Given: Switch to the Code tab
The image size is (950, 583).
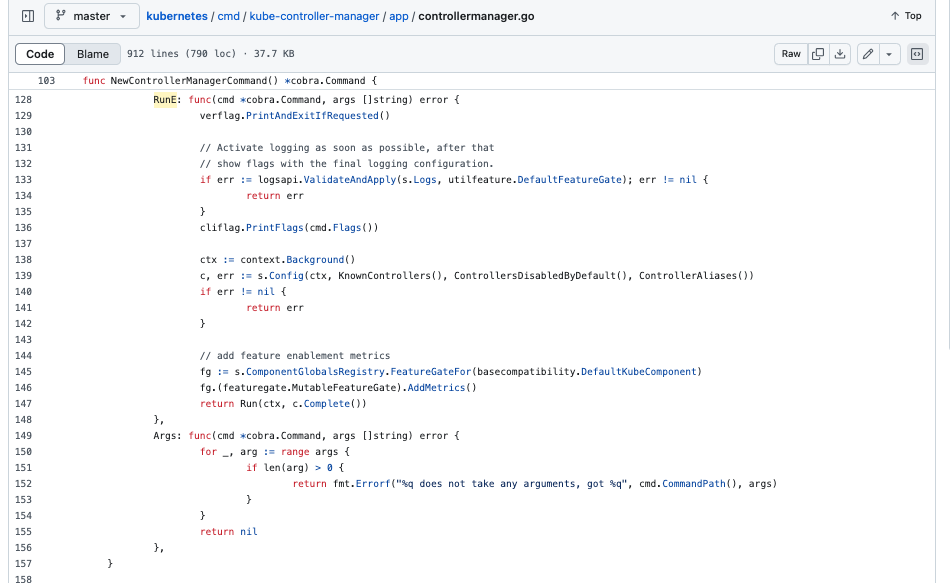Looking at the screenshot, I should [40, 54].
